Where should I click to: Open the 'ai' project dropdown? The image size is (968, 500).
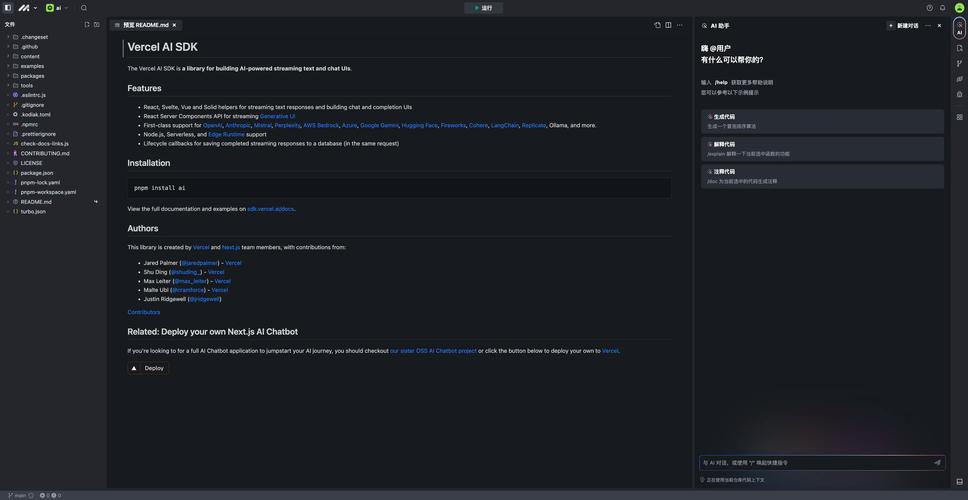tap(57, 8)
